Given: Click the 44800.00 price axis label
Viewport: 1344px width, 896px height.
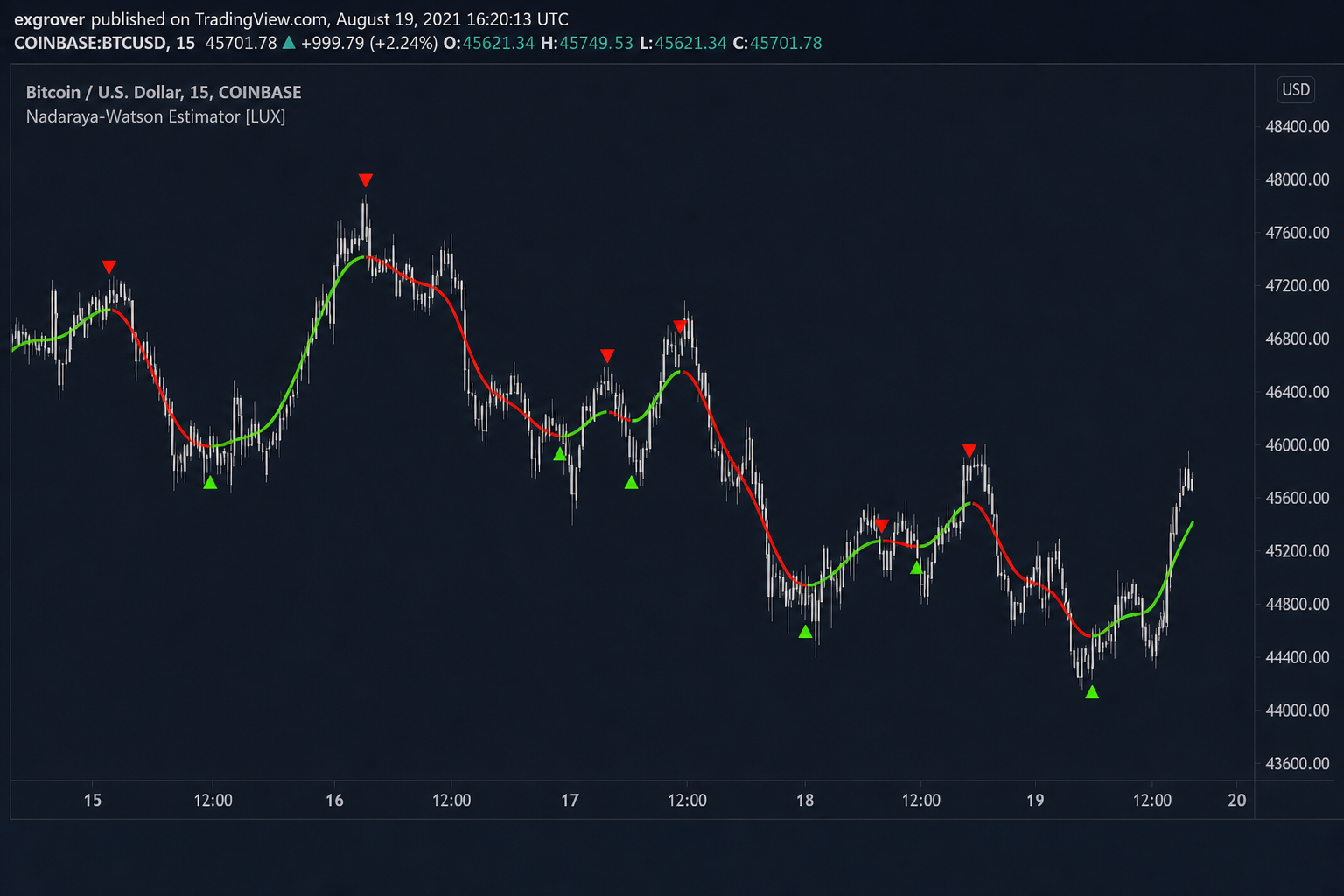Looking at the screenshot, I should click(x=1298, y=604).
